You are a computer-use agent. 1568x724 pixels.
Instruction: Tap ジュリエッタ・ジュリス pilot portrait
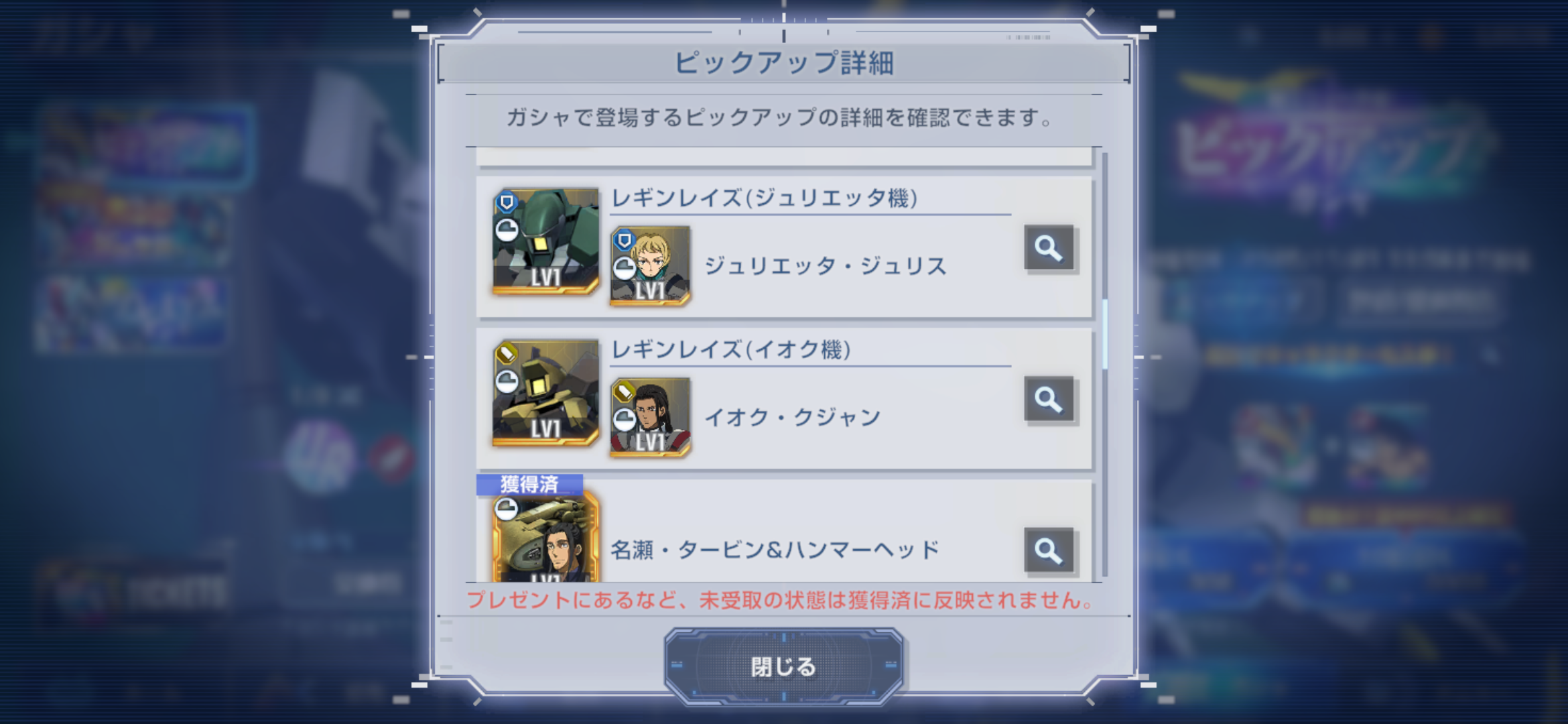pos(650,266)
